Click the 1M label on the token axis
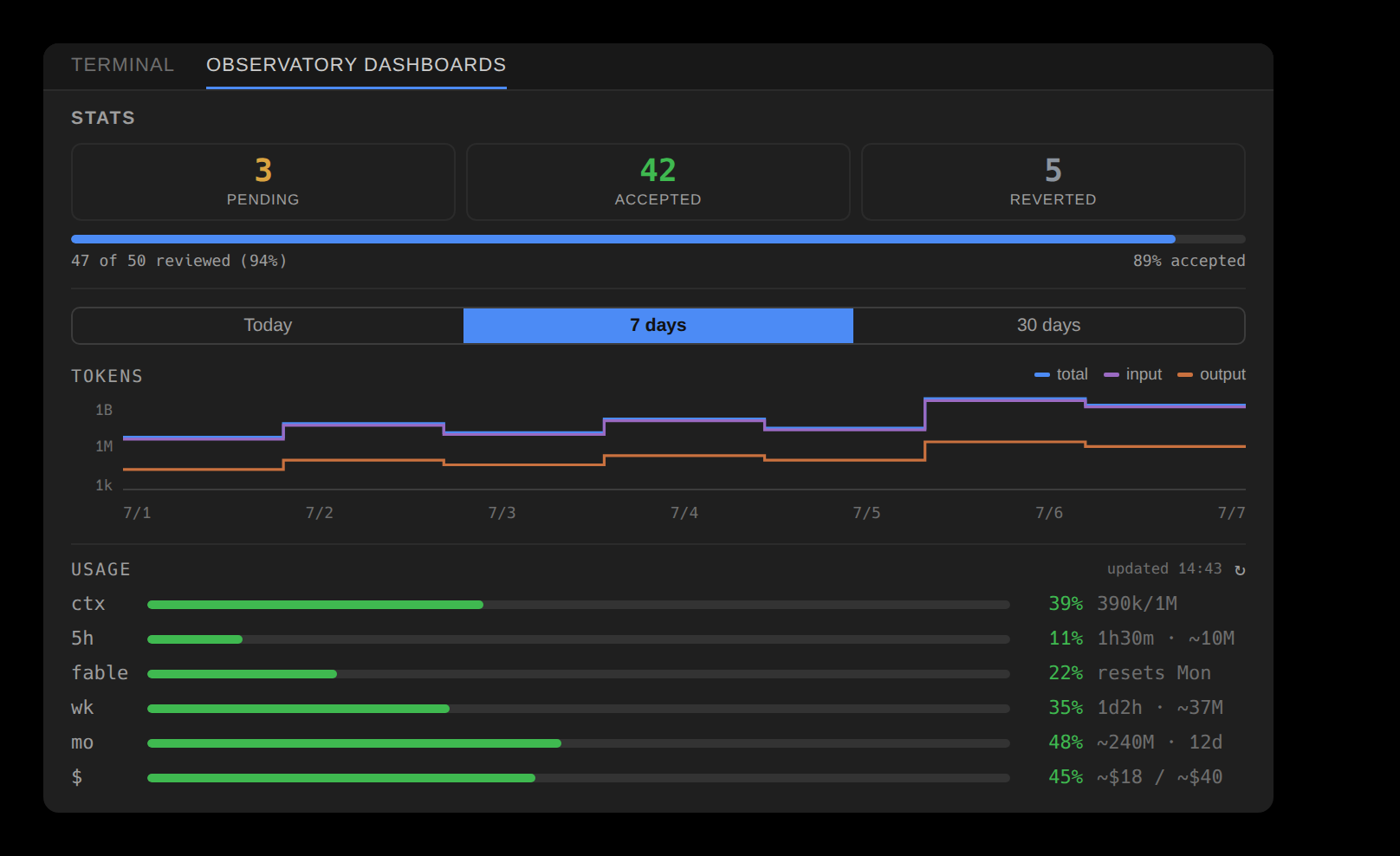 pos(104,446)
